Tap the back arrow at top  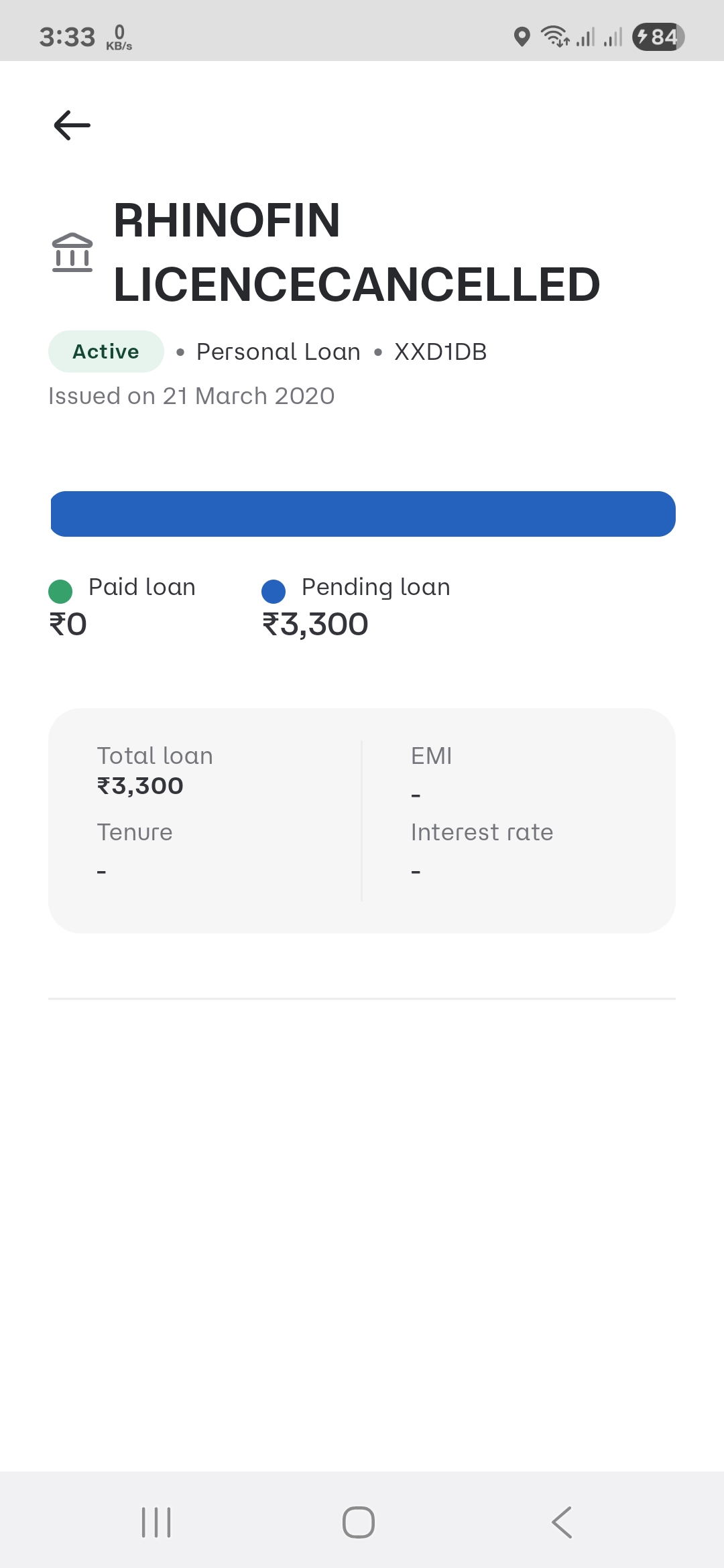pos(72,125)
